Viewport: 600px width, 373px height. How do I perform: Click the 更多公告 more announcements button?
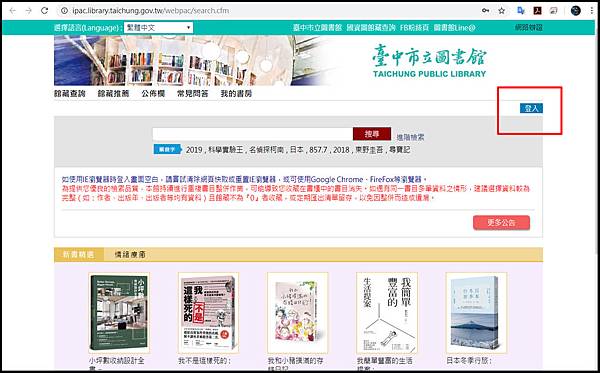tap(501, 223)
